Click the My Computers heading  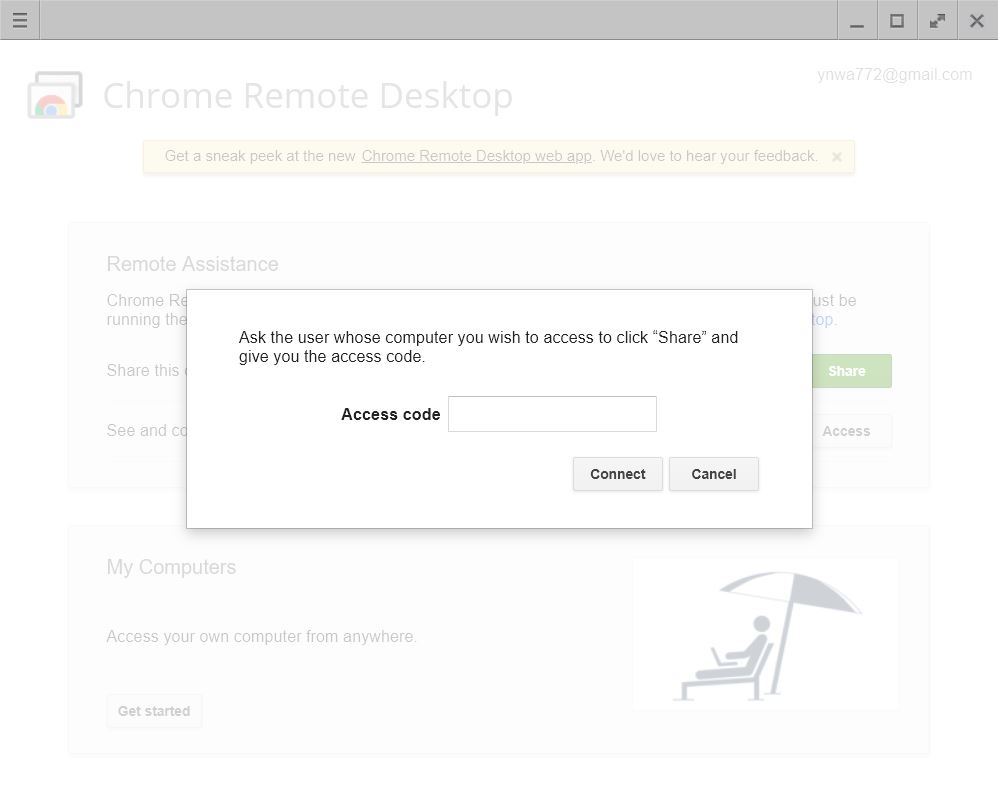[171, 566]
